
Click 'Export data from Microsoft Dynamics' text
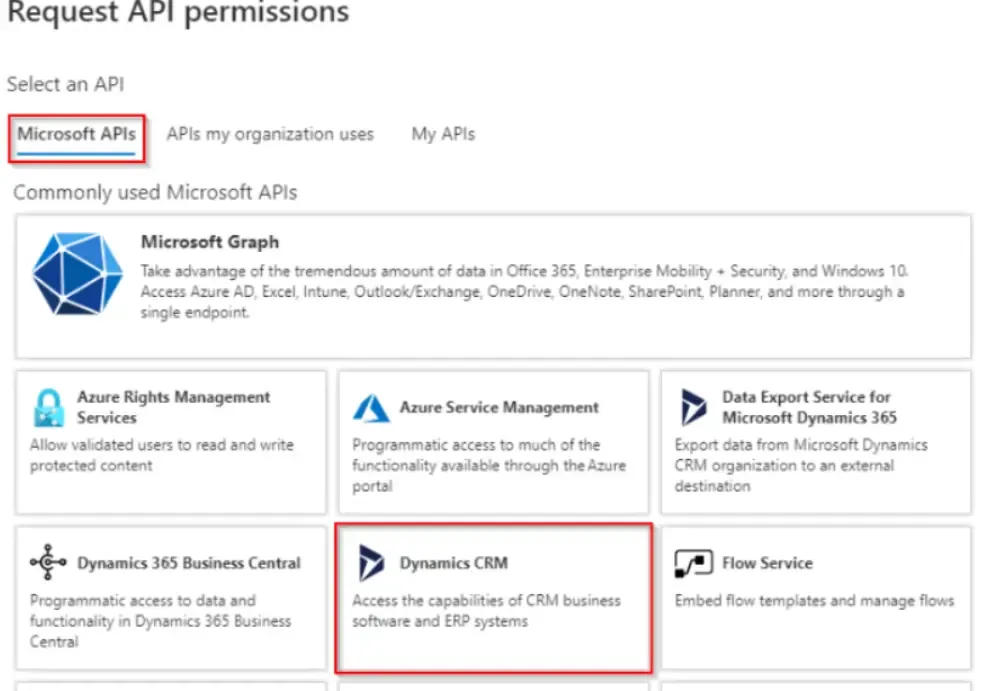tap(801, 445)
